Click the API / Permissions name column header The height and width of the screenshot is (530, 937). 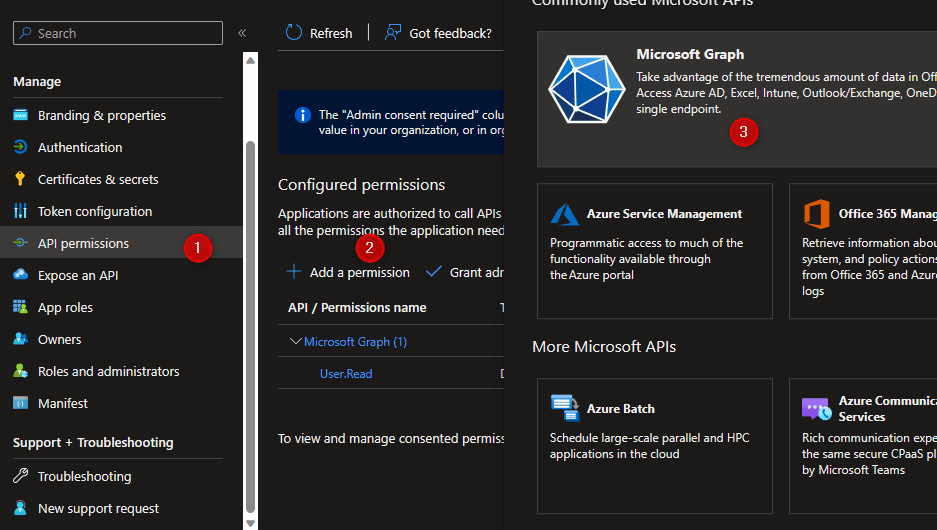tap(357, 307)
